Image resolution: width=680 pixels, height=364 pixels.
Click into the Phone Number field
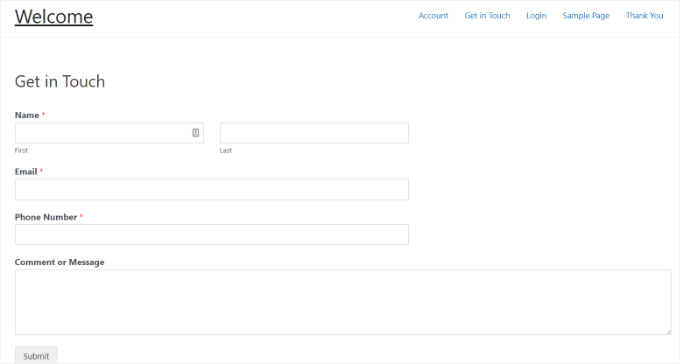coord(212,234)
